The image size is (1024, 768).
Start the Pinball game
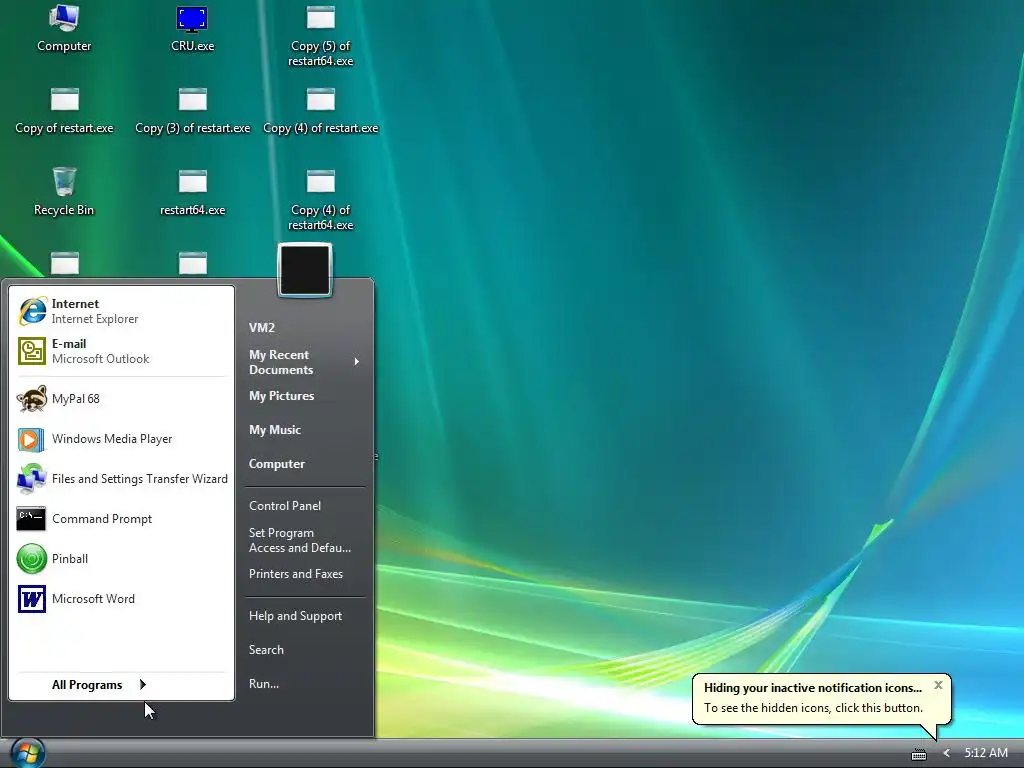pos(122,558)
